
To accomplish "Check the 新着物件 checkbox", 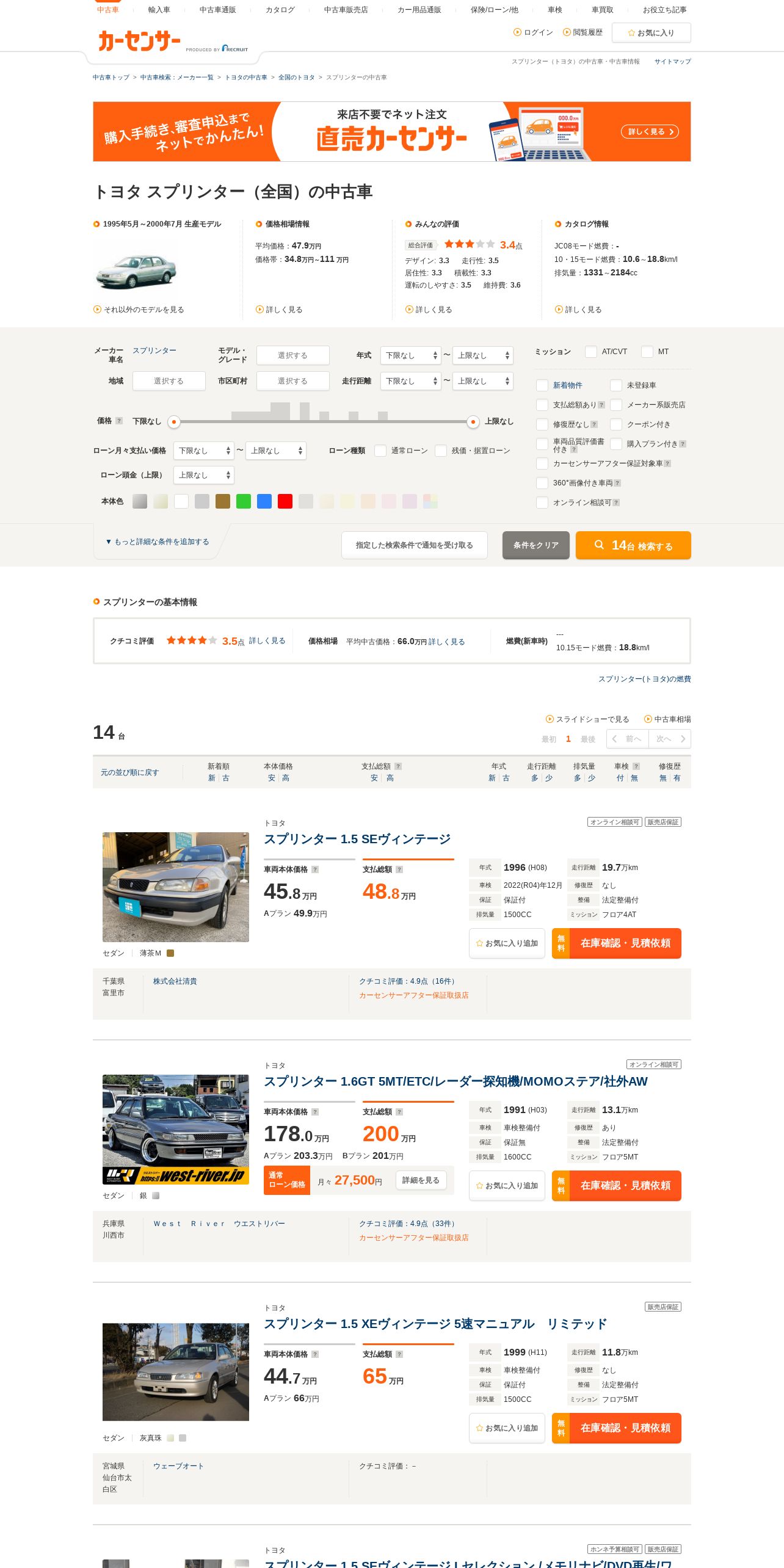I will (x=542, y=385).
